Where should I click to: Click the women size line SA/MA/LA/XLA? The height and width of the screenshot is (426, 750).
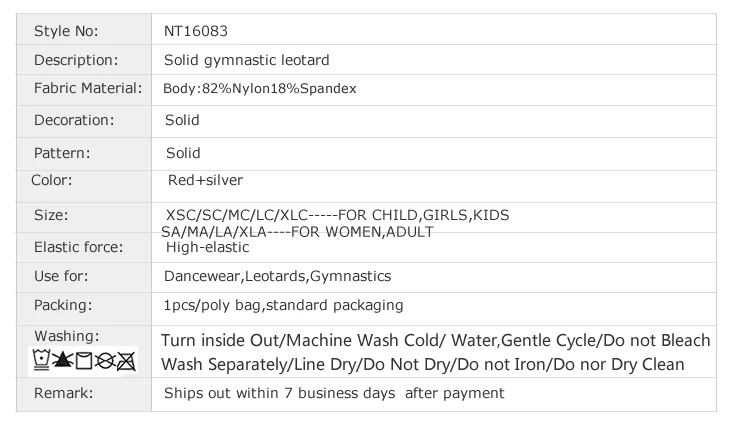[298, 232]
